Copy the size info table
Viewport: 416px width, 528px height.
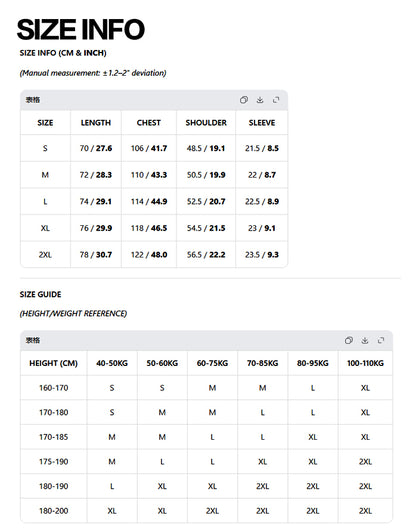244,100
